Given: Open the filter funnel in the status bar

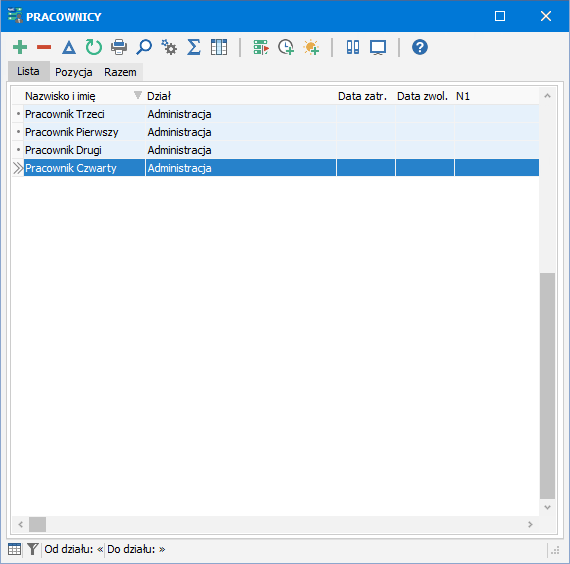Looking at the screenshot, I should coord(33,549).
